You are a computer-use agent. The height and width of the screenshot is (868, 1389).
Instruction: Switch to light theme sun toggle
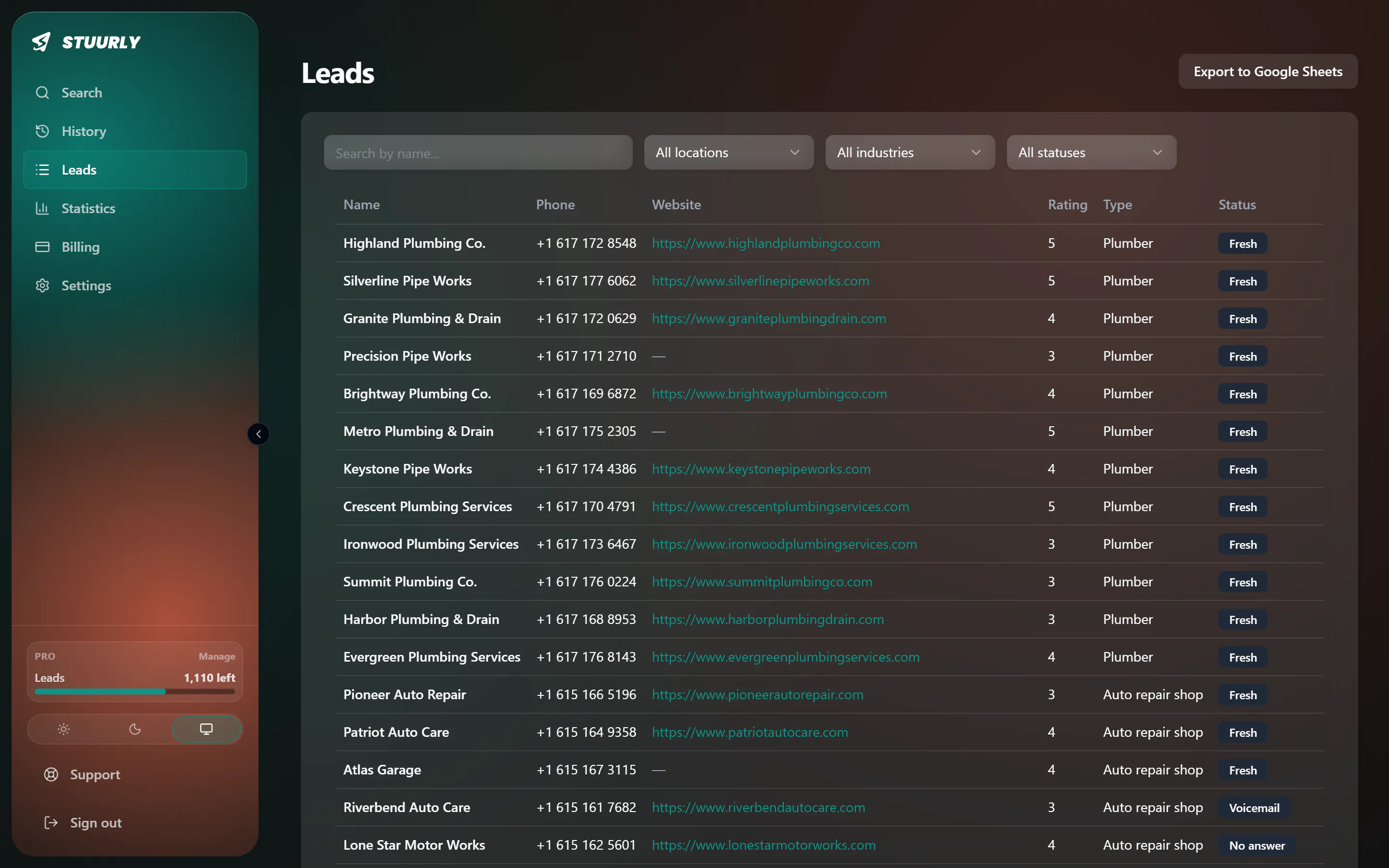[x=64, y=729]
